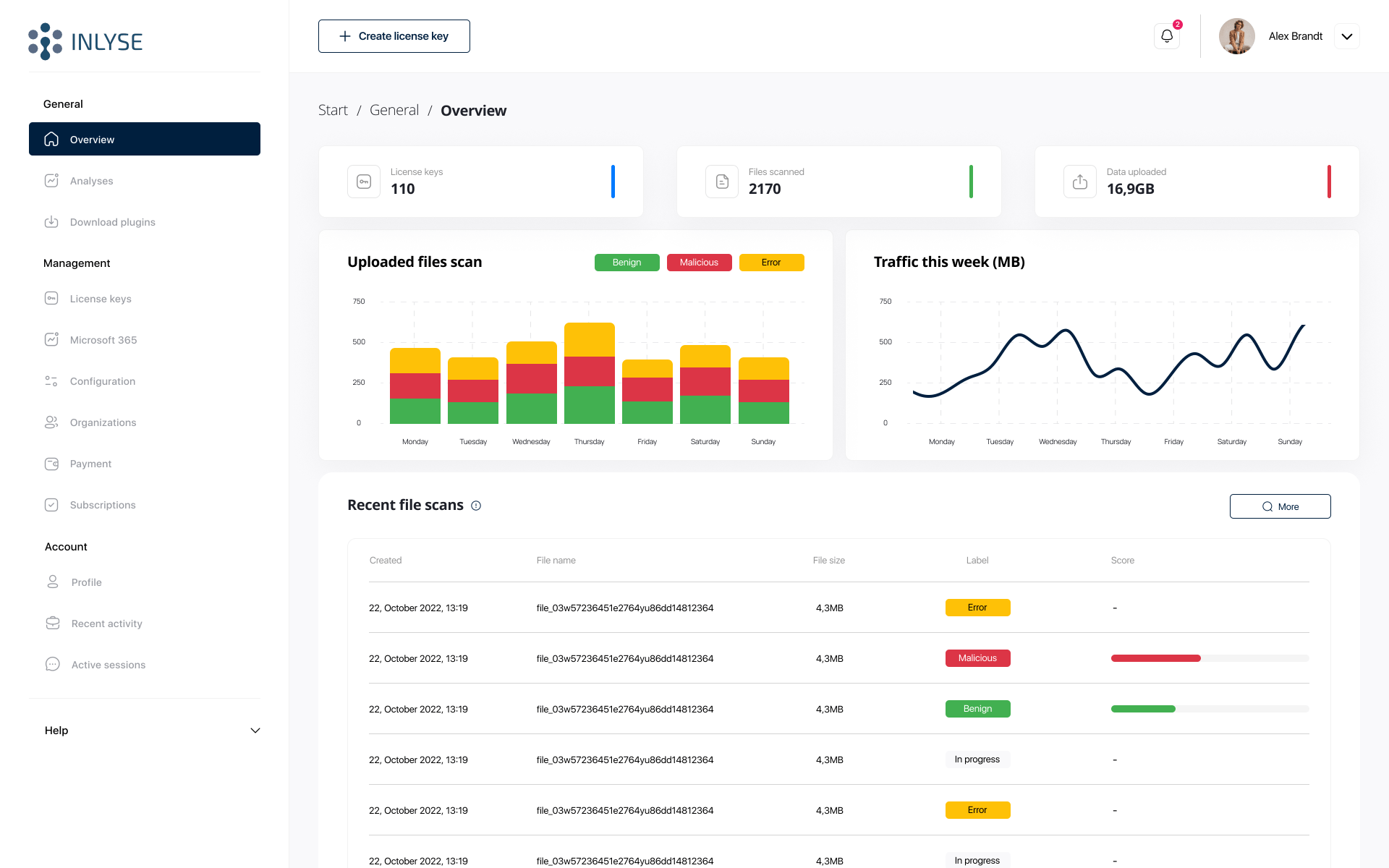Toggle the Benign category in the chart legend
The image size is (1389, 868).
(x=626, y=262)
